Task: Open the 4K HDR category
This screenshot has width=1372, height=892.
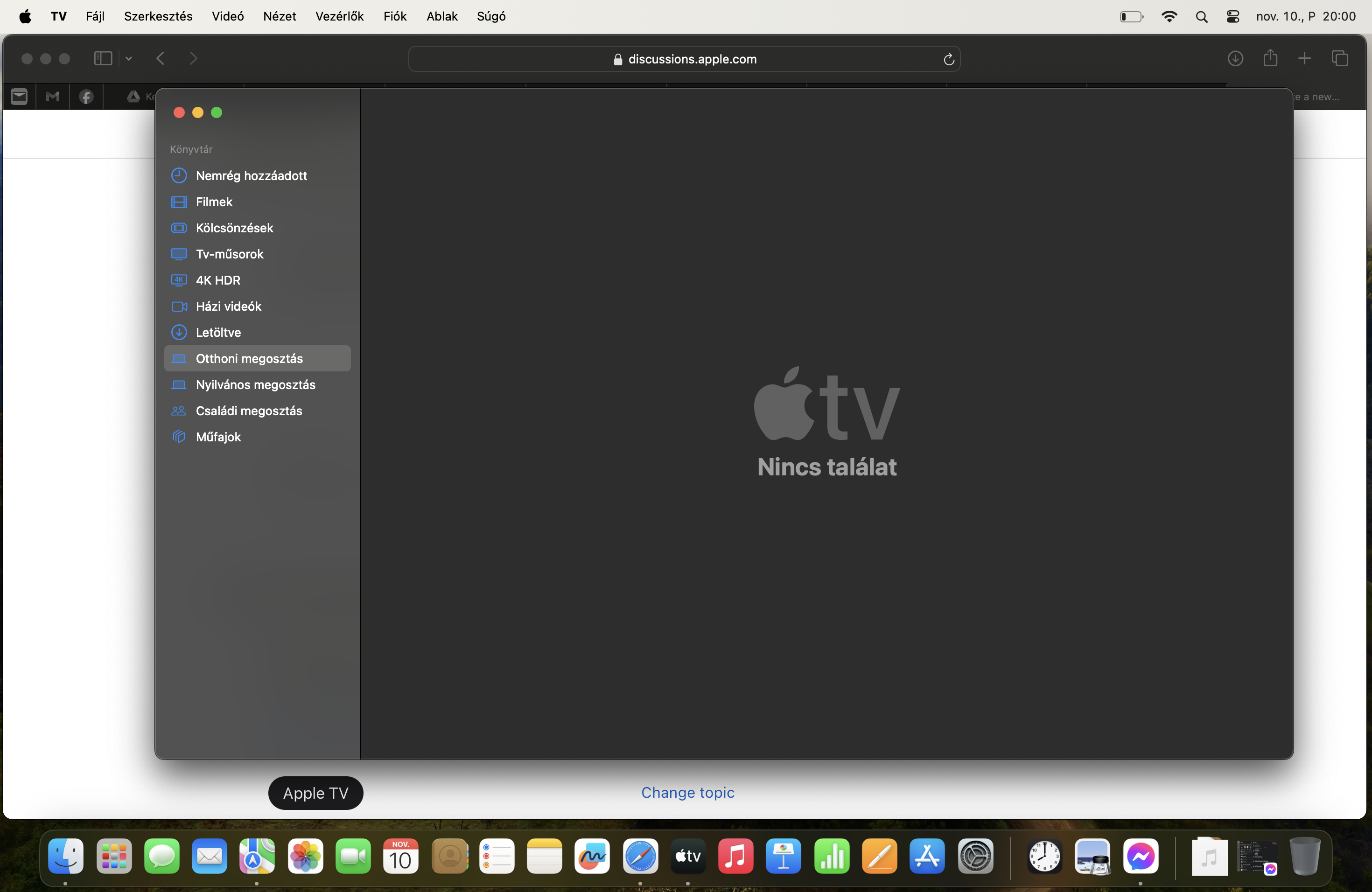Action: (218, 280)
